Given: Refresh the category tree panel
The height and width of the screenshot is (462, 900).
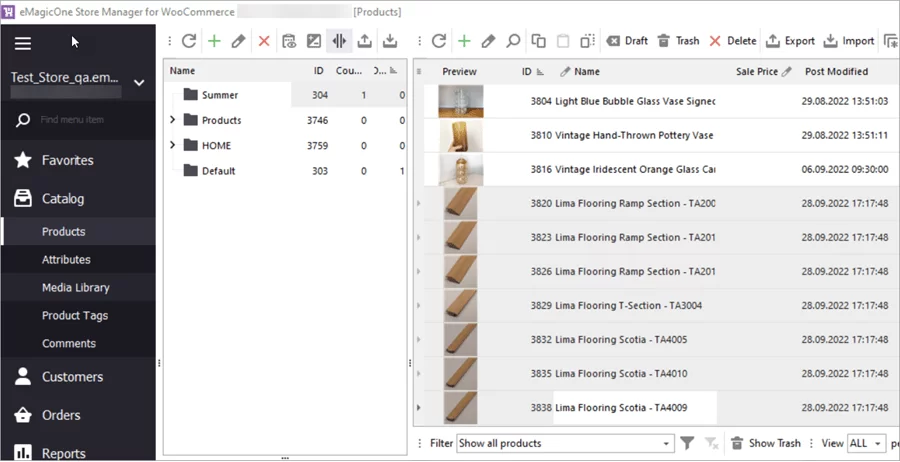Looking at the screenshot, I should coord(189,41).
